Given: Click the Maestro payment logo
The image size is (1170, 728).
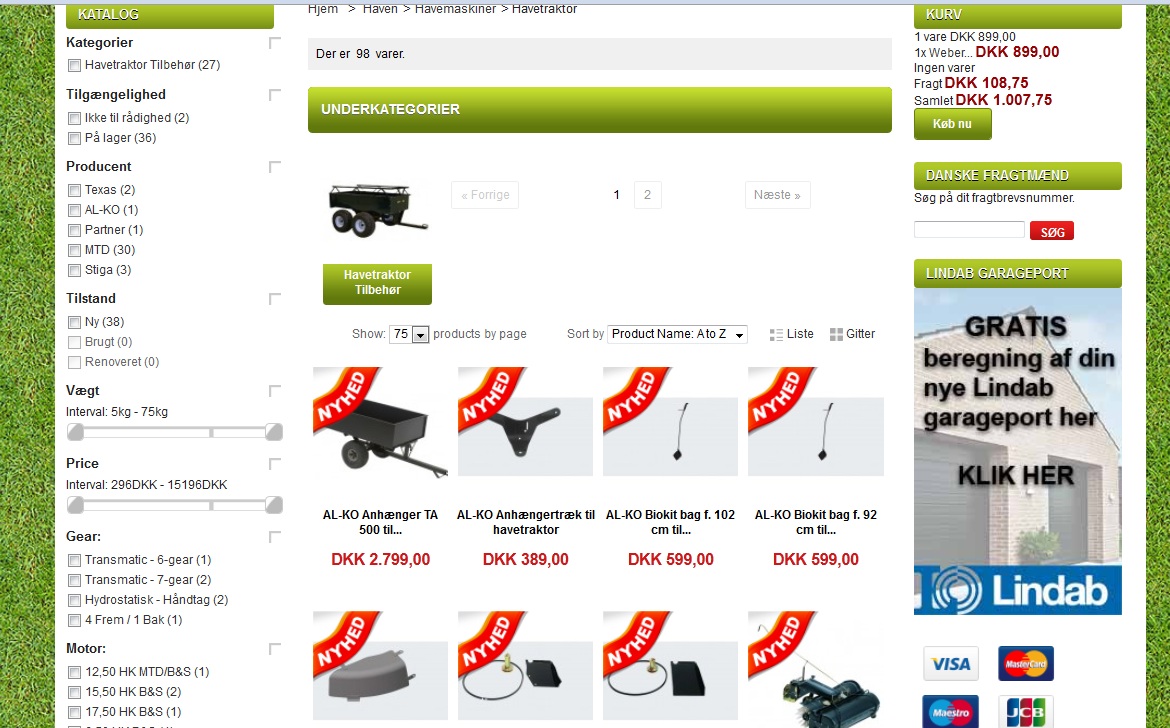Looking at the screenshot, I should [x=951, y=712].
